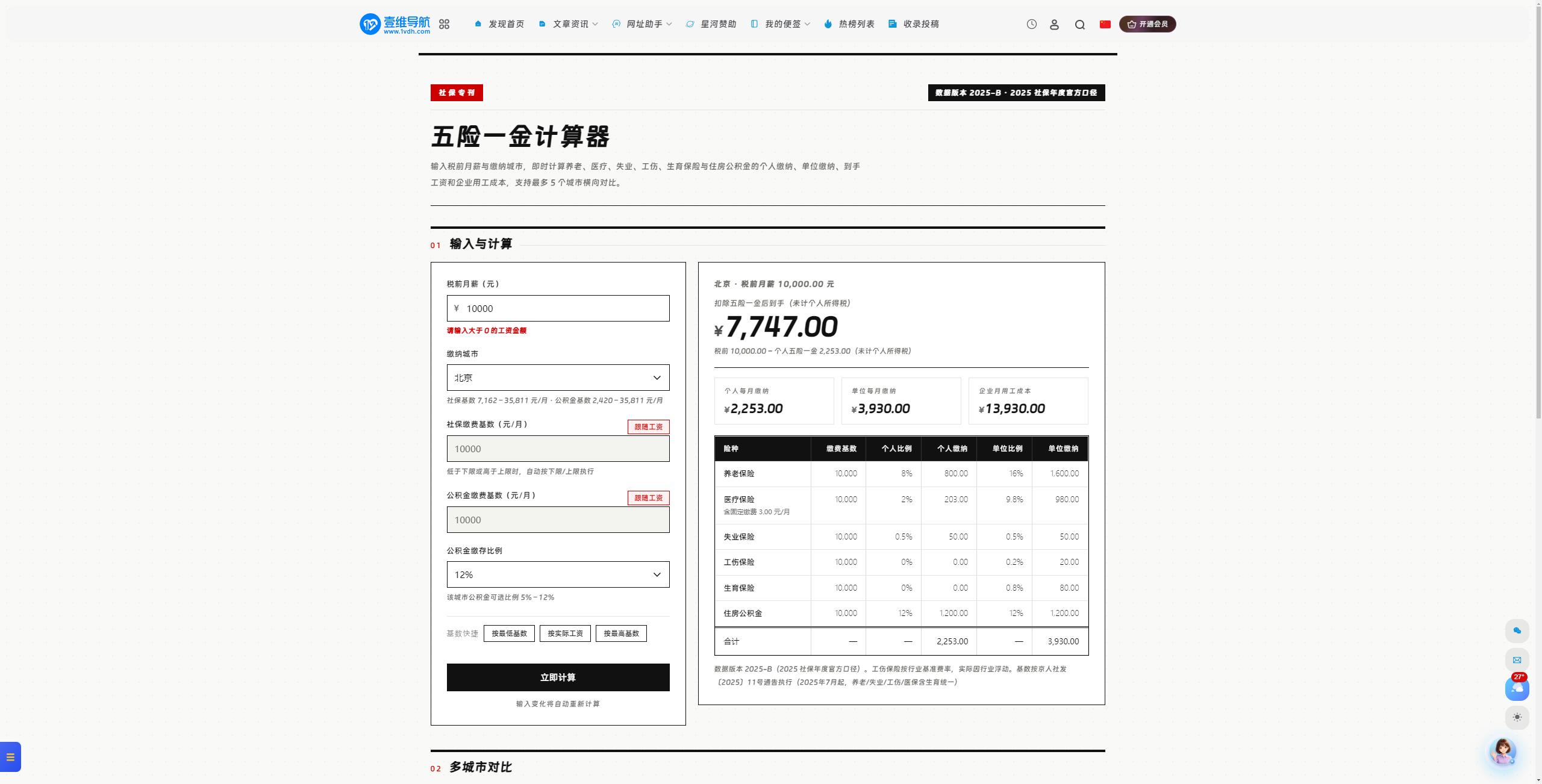This screenshot has height=784, width=1542.
Task: Go to 发现首页 in navigation
Action: coord(499,24)
